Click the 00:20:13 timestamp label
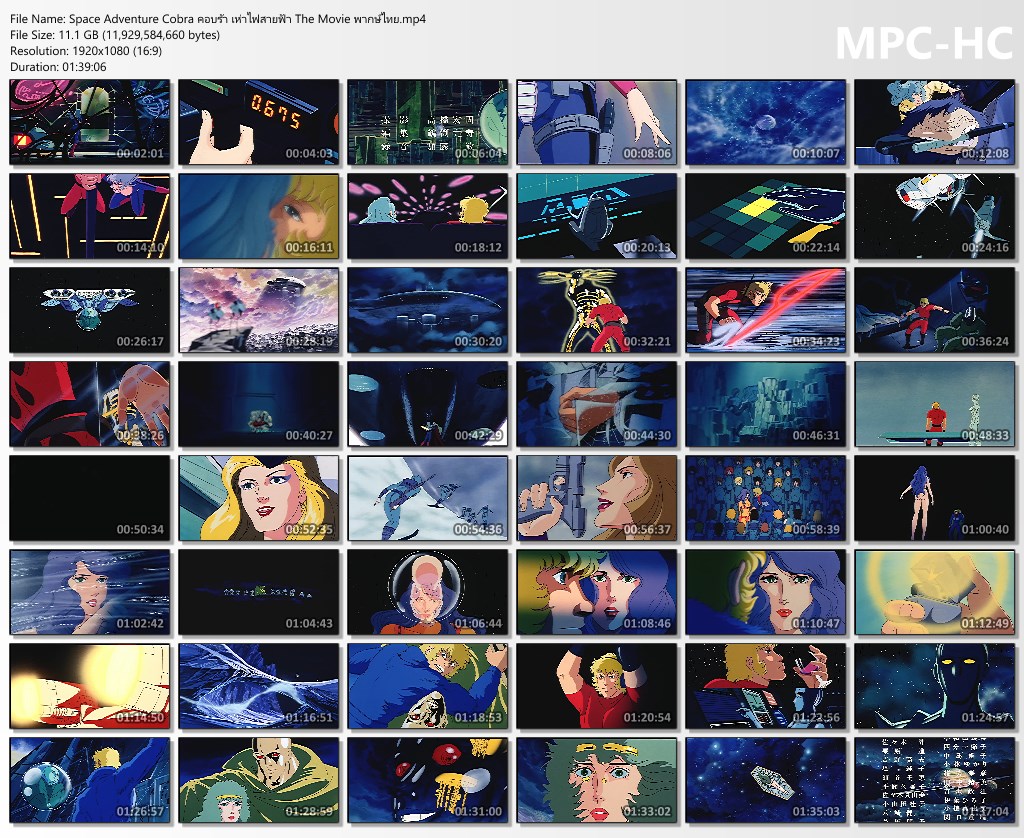Screen dimensions: 1024x838 (647, 248)
